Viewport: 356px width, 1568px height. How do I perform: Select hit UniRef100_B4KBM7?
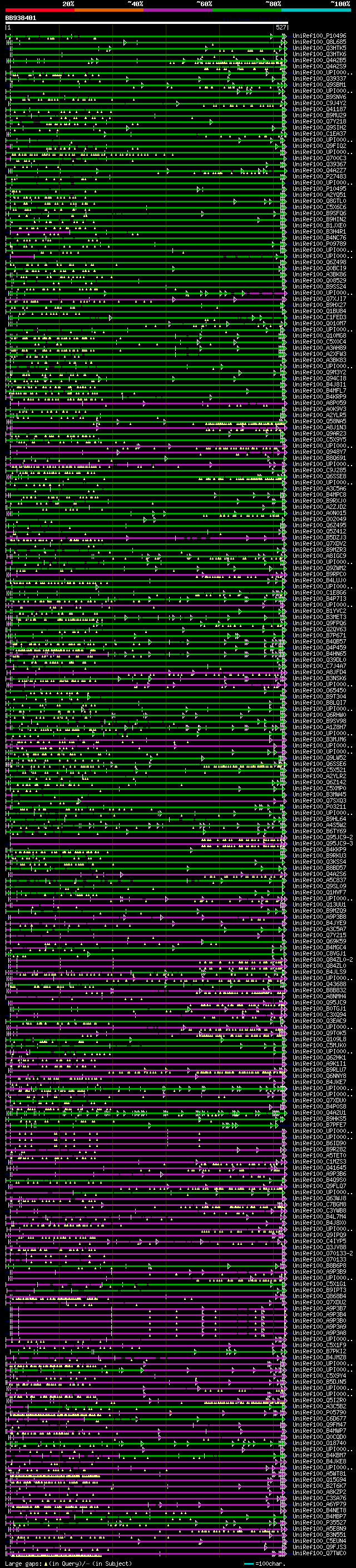click(319, 1456)
